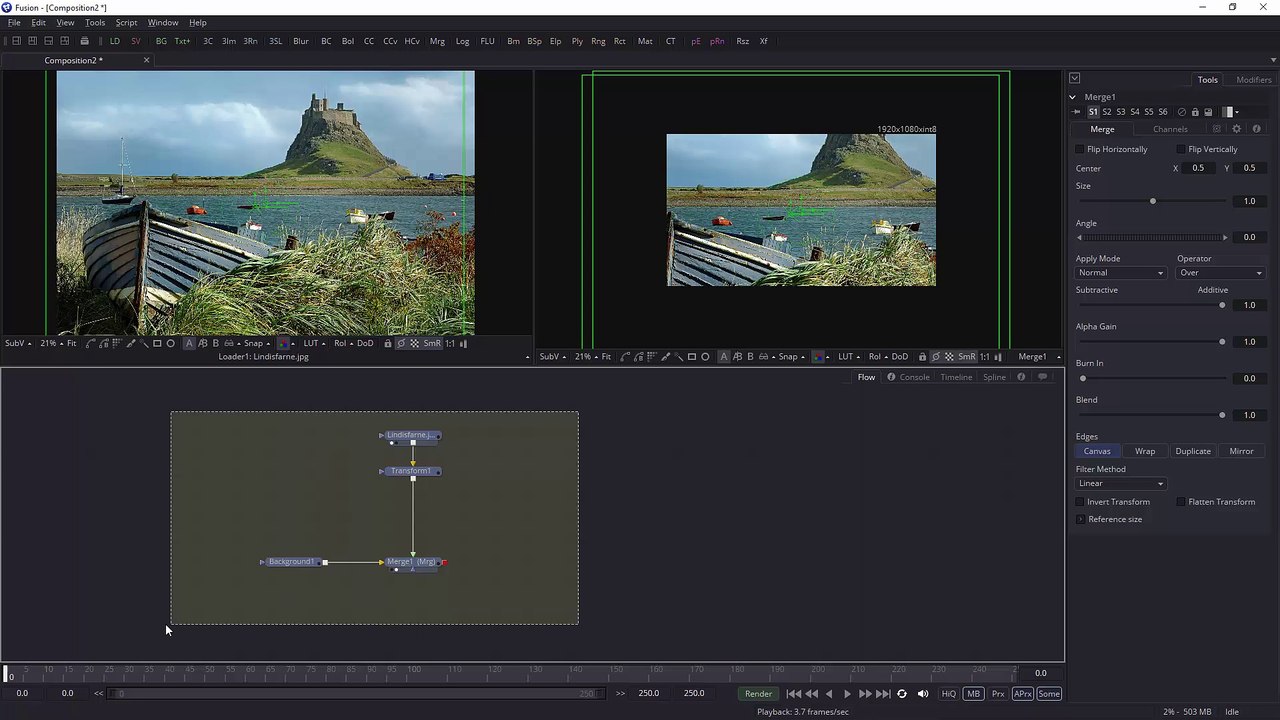
Task: Toggle playback loop mode icon
Action: 902,694
